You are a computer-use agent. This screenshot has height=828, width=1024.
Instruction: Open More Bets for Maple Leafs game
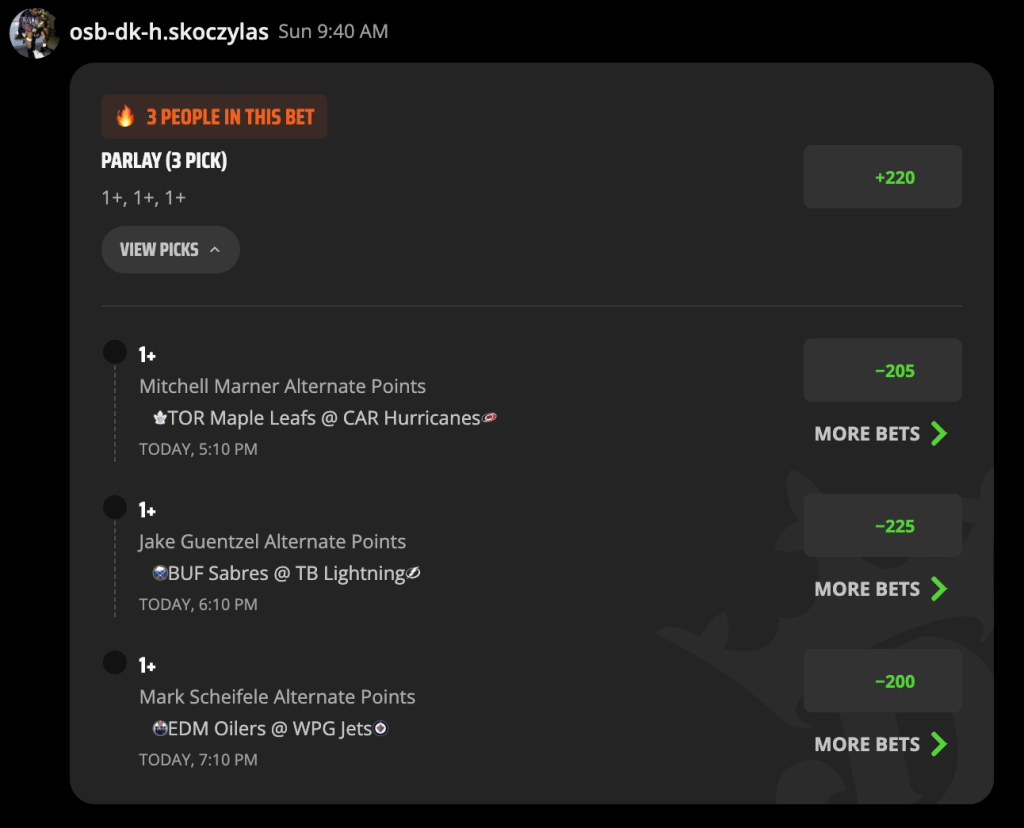pyautogui.click(x=880, y=434)
